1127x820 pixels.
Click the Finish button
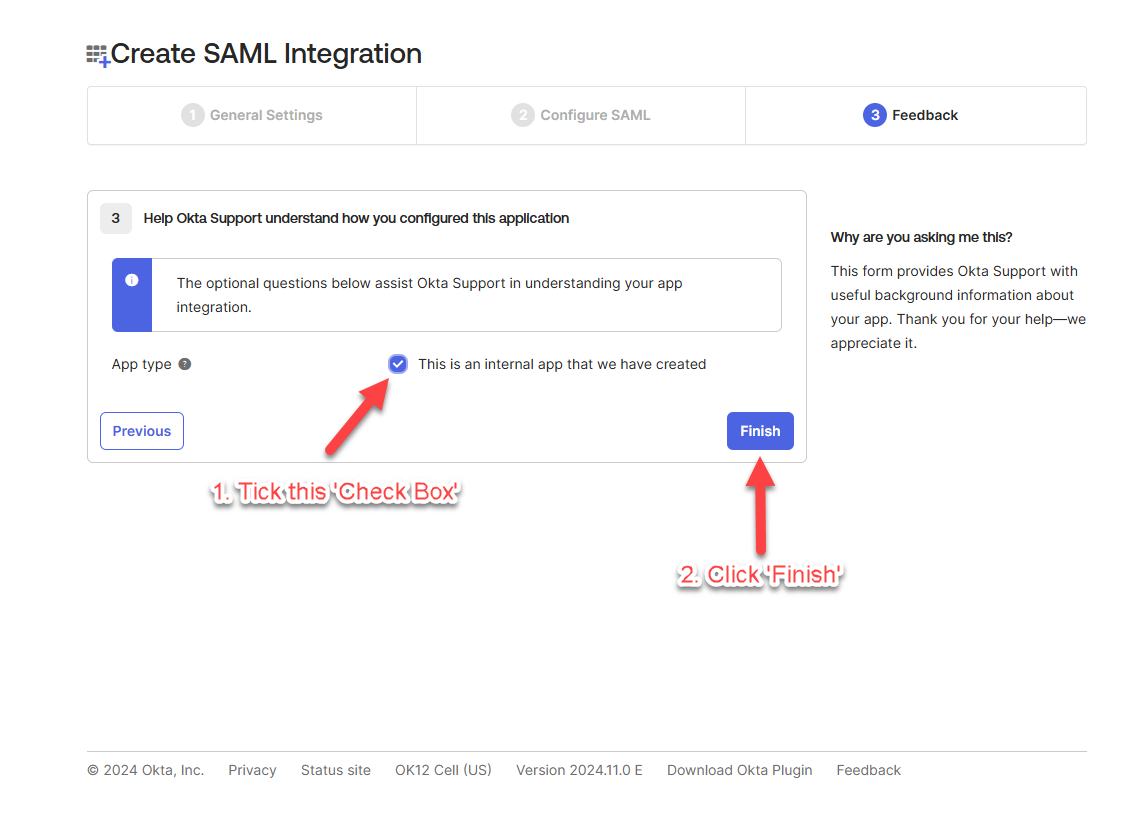(x=760, y=431)
